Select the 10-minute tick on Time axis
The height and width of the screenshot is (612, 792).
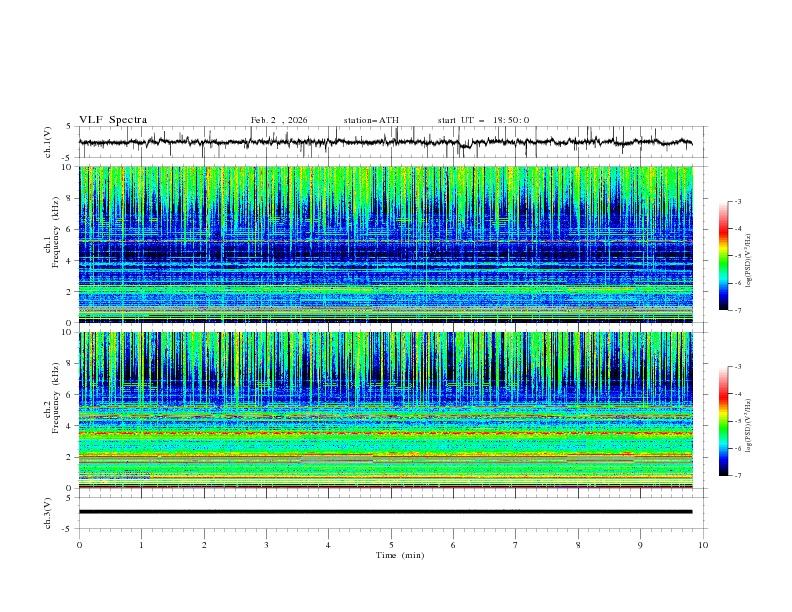[x=703, y=545]
